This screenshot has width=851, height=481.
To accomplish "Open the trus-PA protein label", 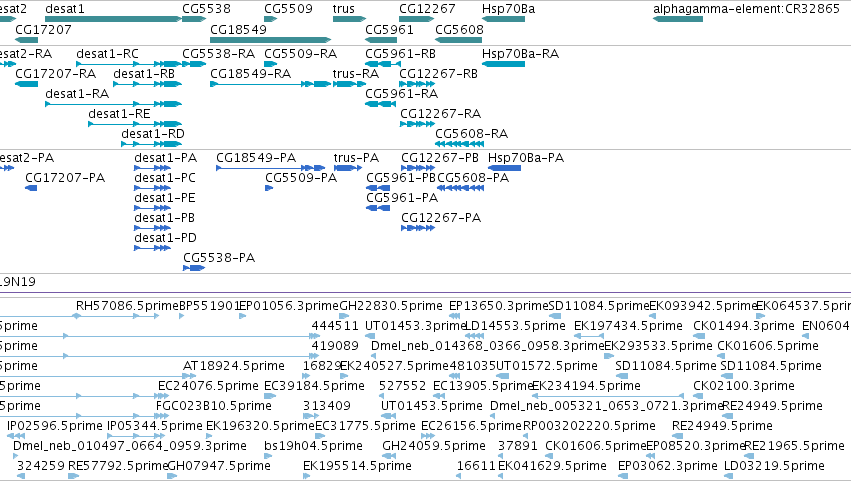I will 356,158.
